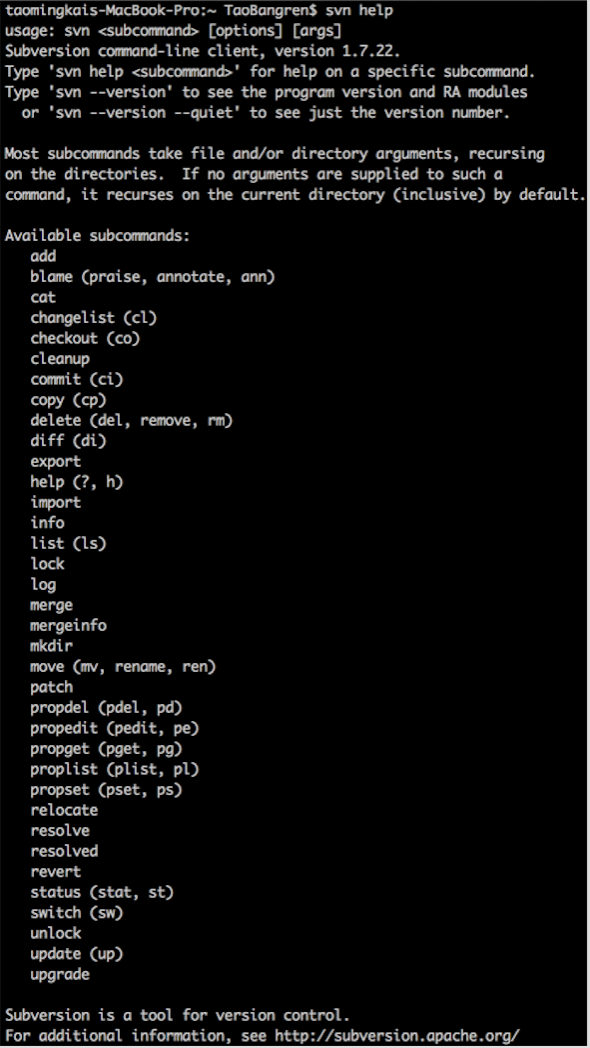590x1048 pixels.
Task: Click the 'diff (di)' subcommand
Action: 68,440
